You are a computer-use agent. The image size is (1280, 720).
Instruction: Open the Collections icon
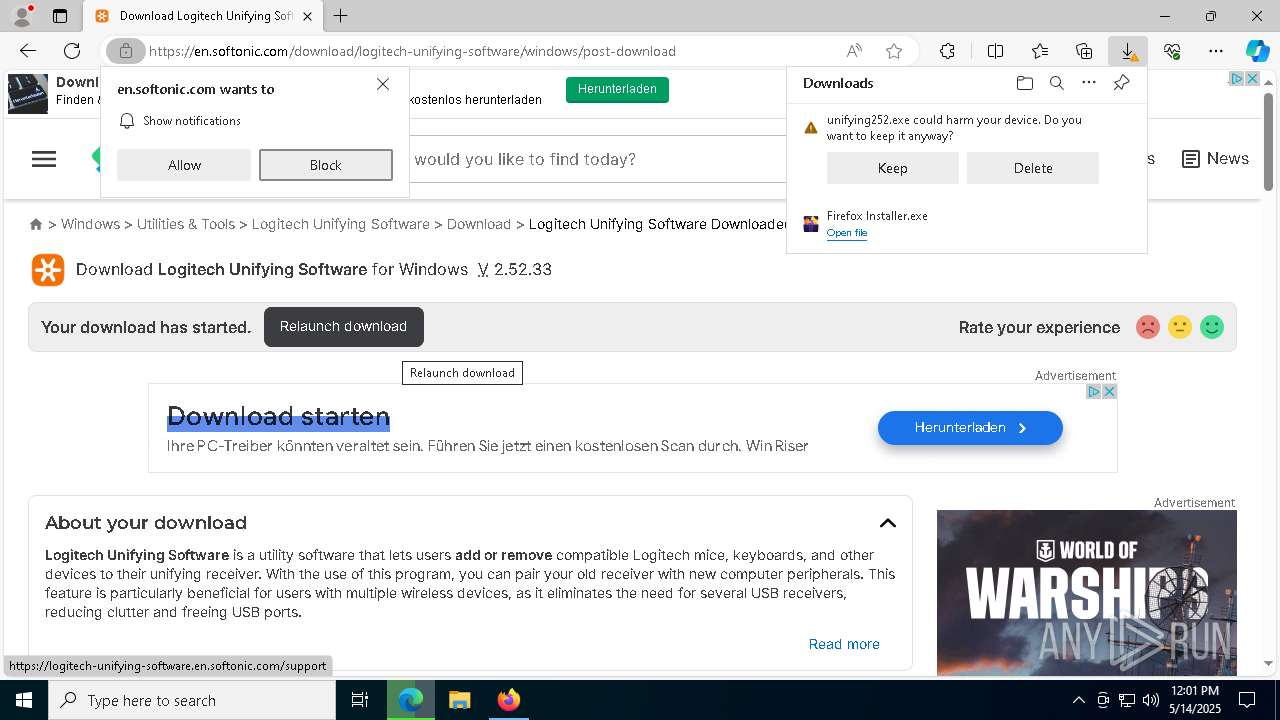1084,51
